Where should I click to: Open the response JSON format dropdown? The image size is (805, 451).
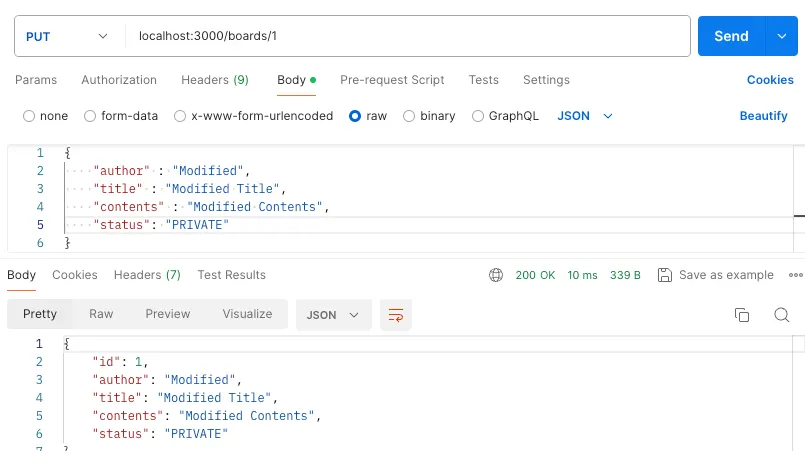pos(334,314)
